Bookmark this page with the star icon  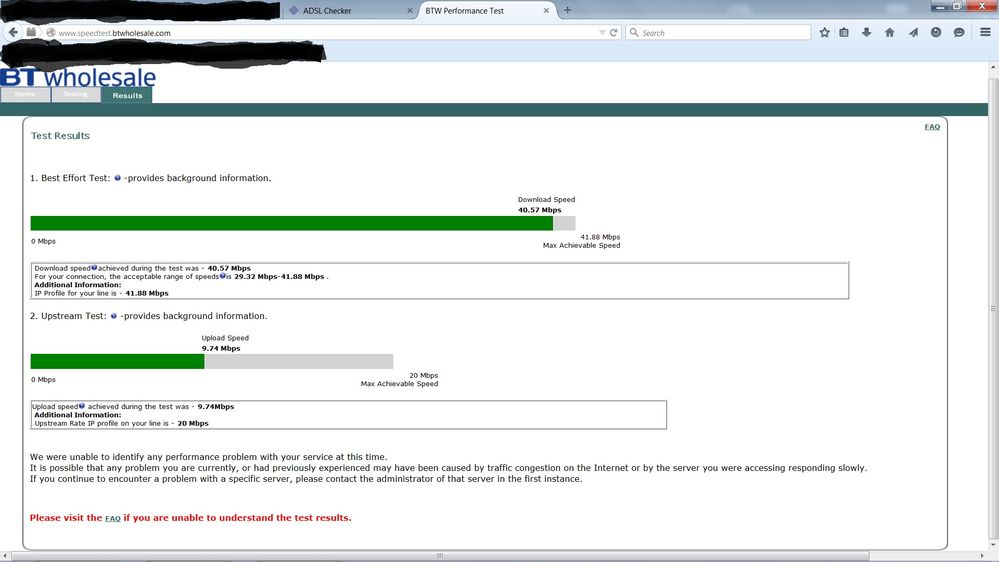(824, 32)
